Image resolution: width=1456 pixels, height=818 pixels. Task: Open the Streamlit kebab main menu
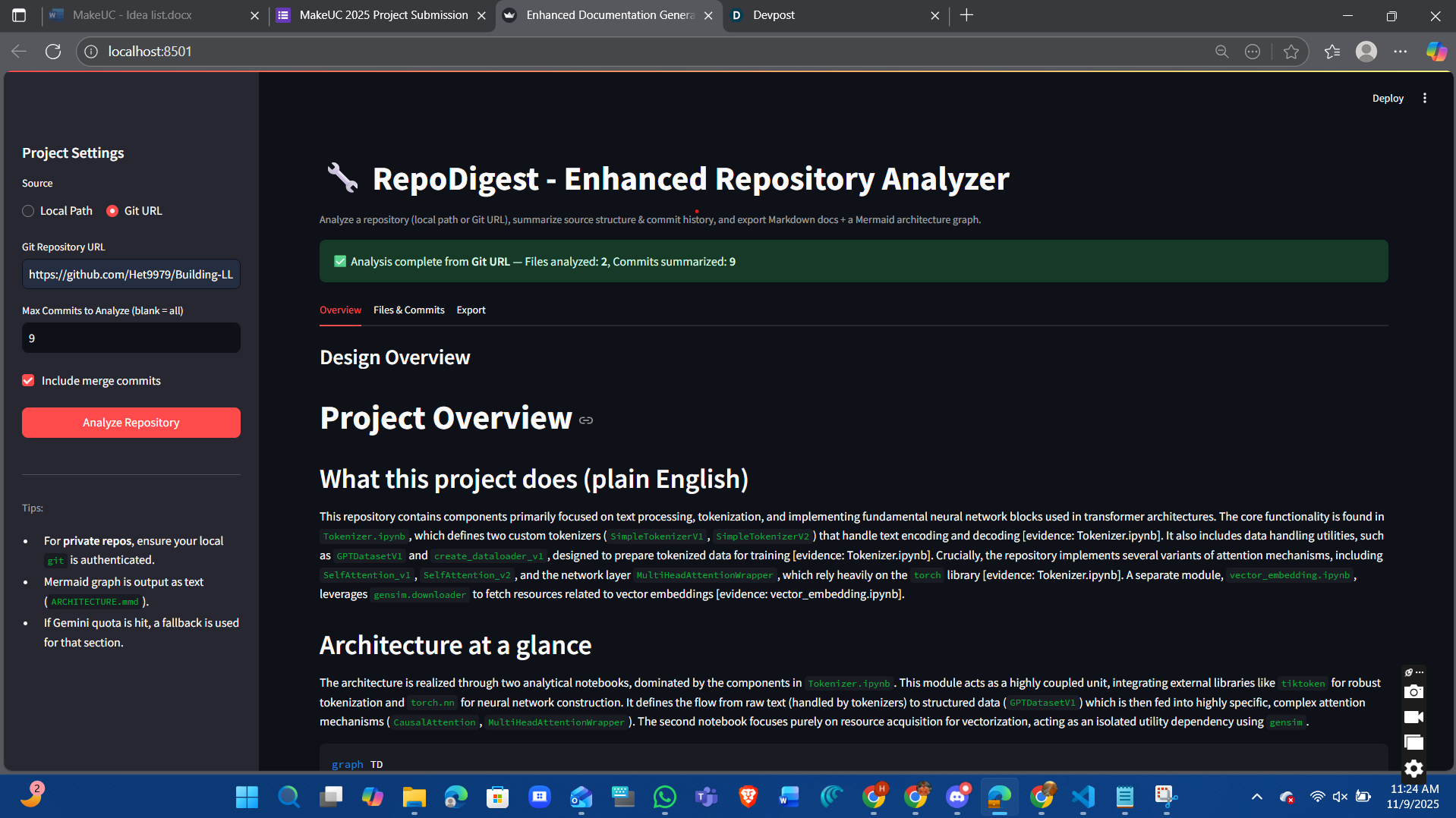[1425, 98]
